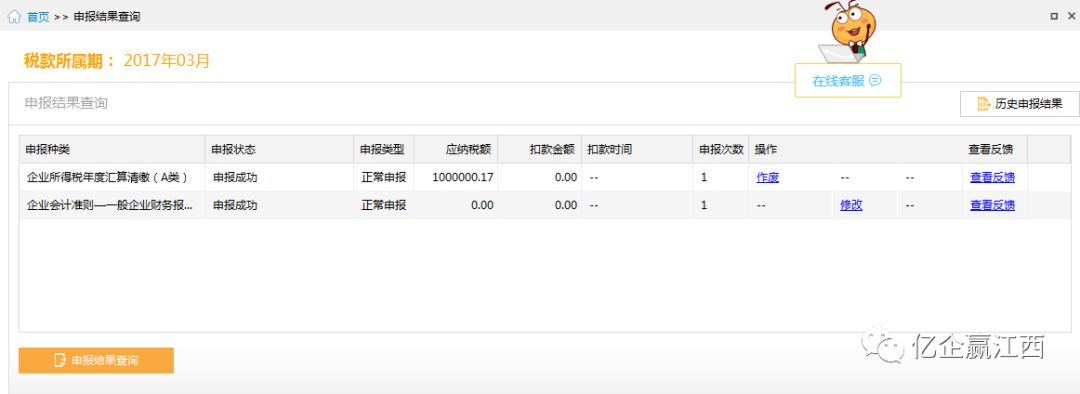The width and height of the screenshot is (1080, 394).
Task: Click the chat bubble icon beside 在线客服
Action: click(x=875, y=81)
